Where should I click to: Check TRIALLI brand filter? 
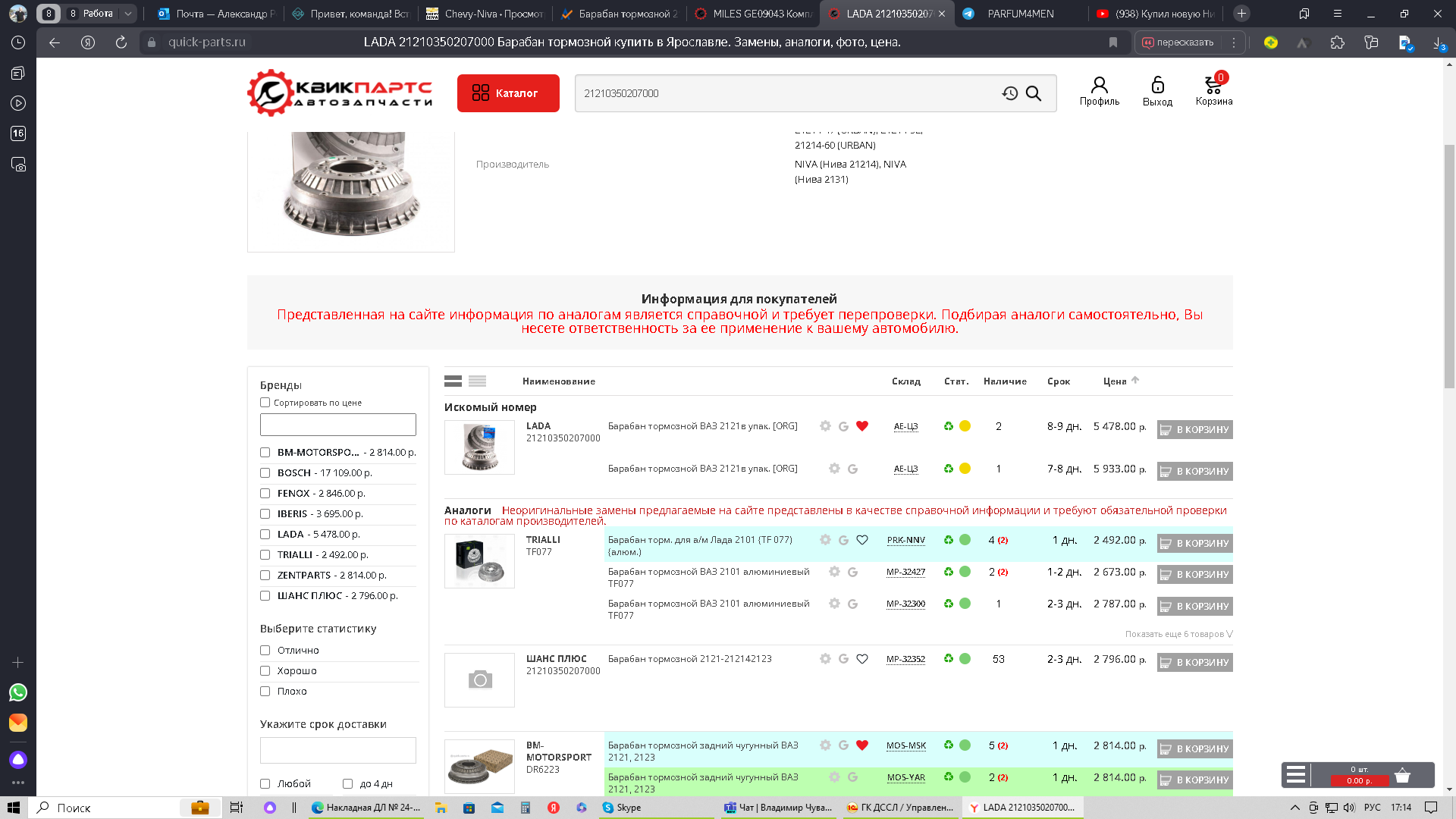pos(265,555)
